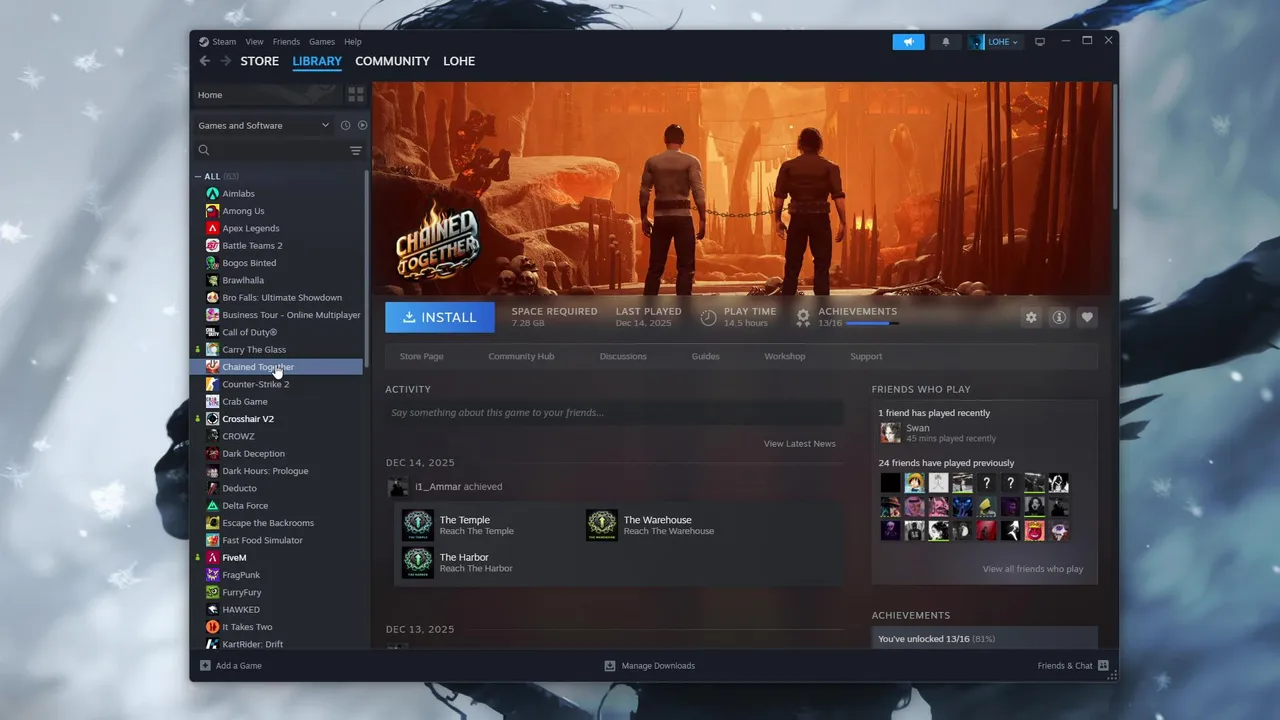Click the game list scrollbar
This screenshot has height=720, width=1280.
tap(366, 268)
